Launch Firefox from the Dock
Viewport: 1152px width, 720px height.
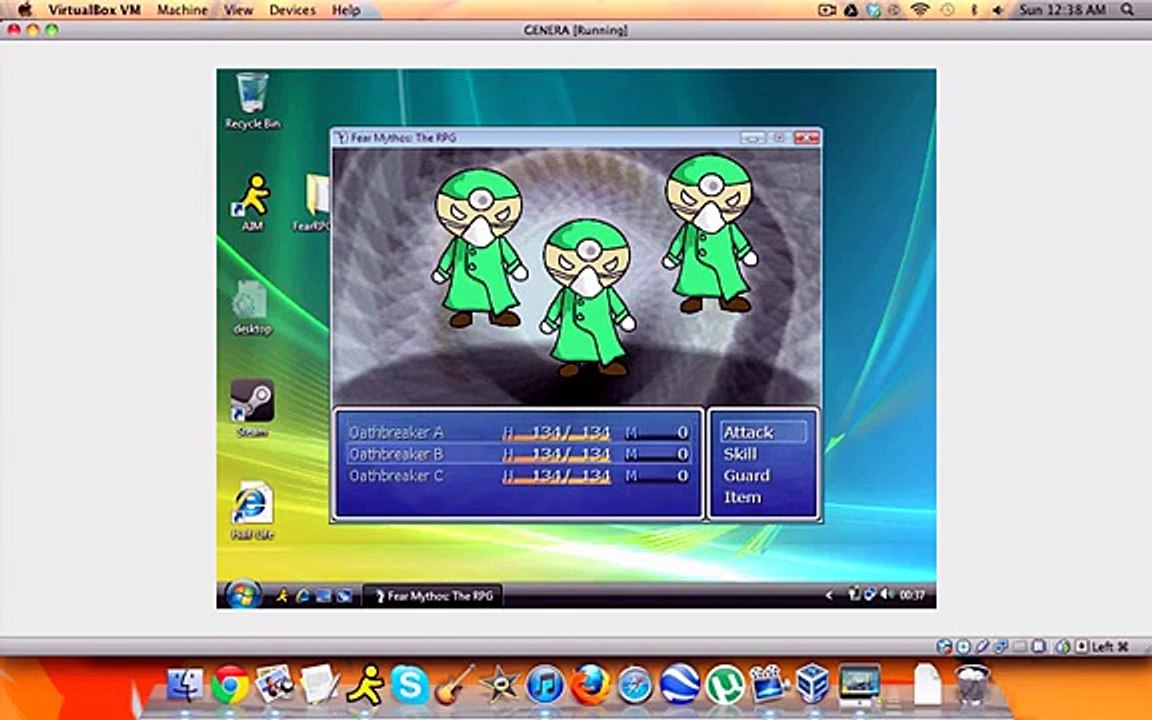(x=590, y=685)
